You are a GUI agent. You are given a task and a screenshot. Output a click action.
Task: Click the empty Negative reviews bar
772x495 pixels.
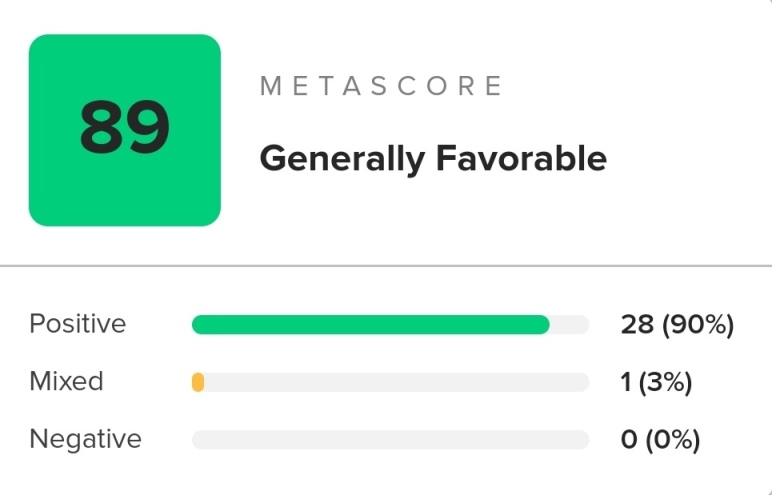click(390, 440)
